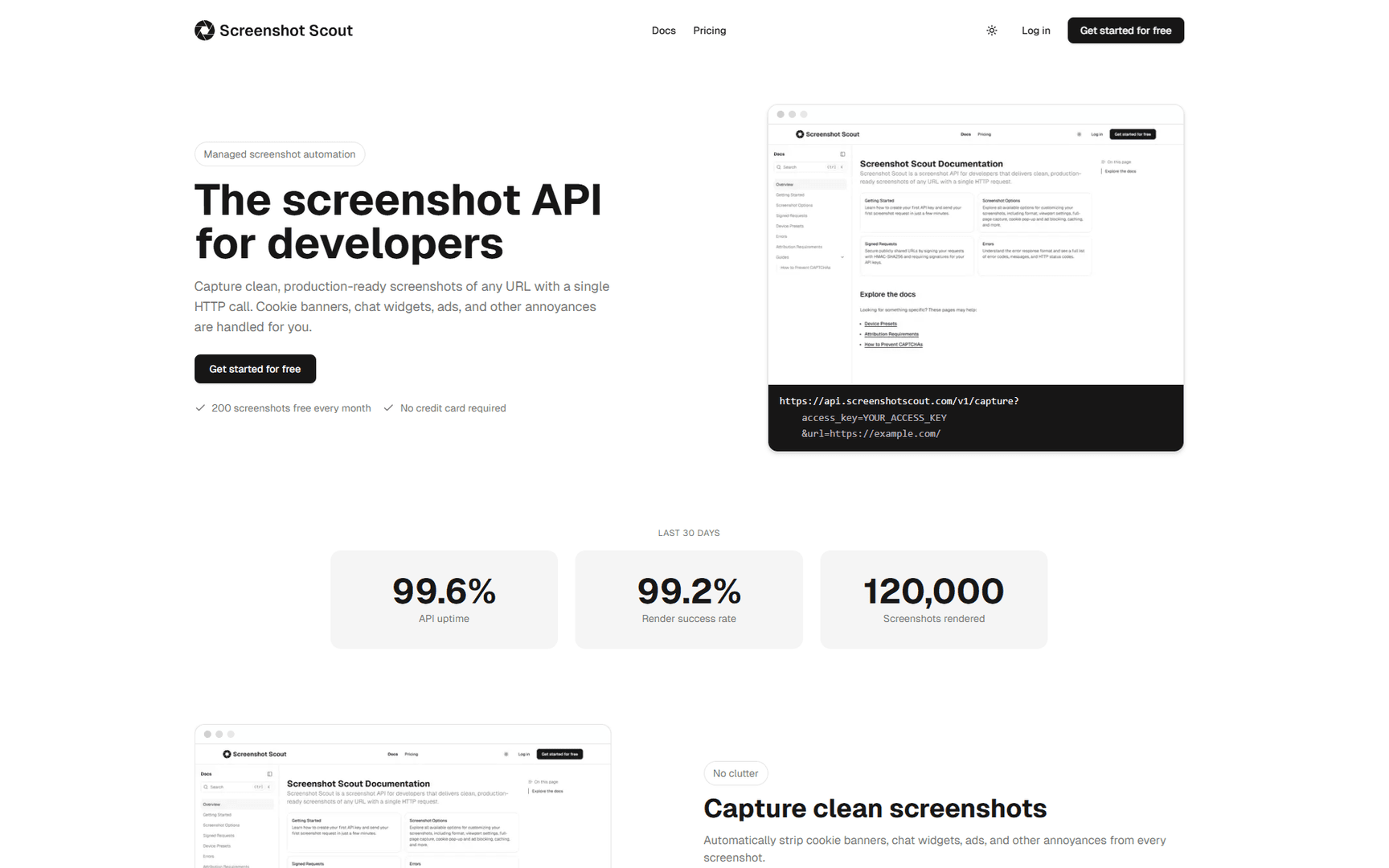Click the Log in link
Screen dimensions: 1389x868
point(1035,31)
